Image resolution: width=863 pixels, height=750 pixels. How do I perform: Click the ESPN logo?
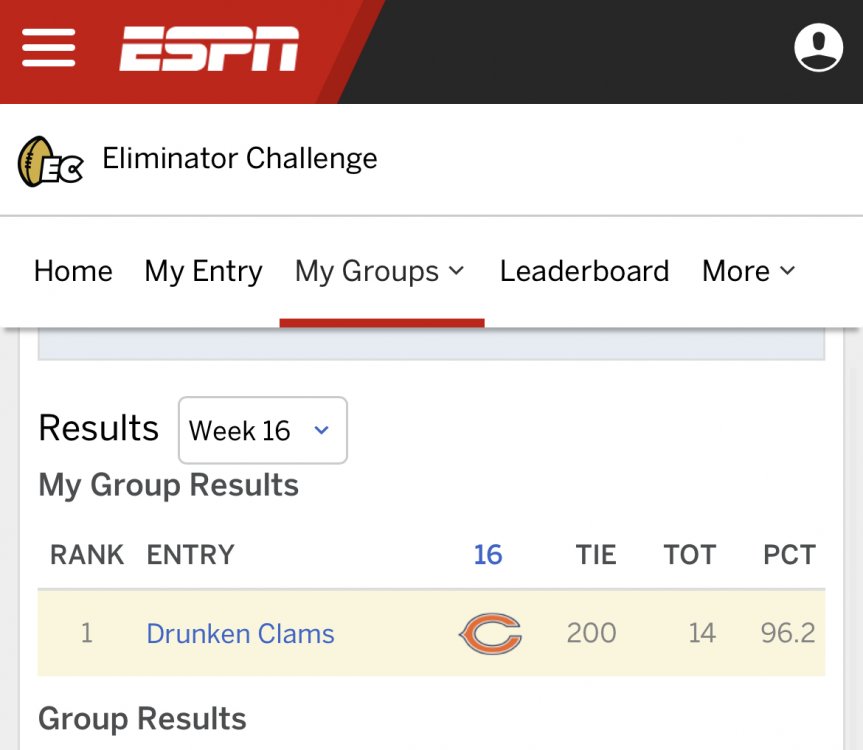[x=209, y=49]
